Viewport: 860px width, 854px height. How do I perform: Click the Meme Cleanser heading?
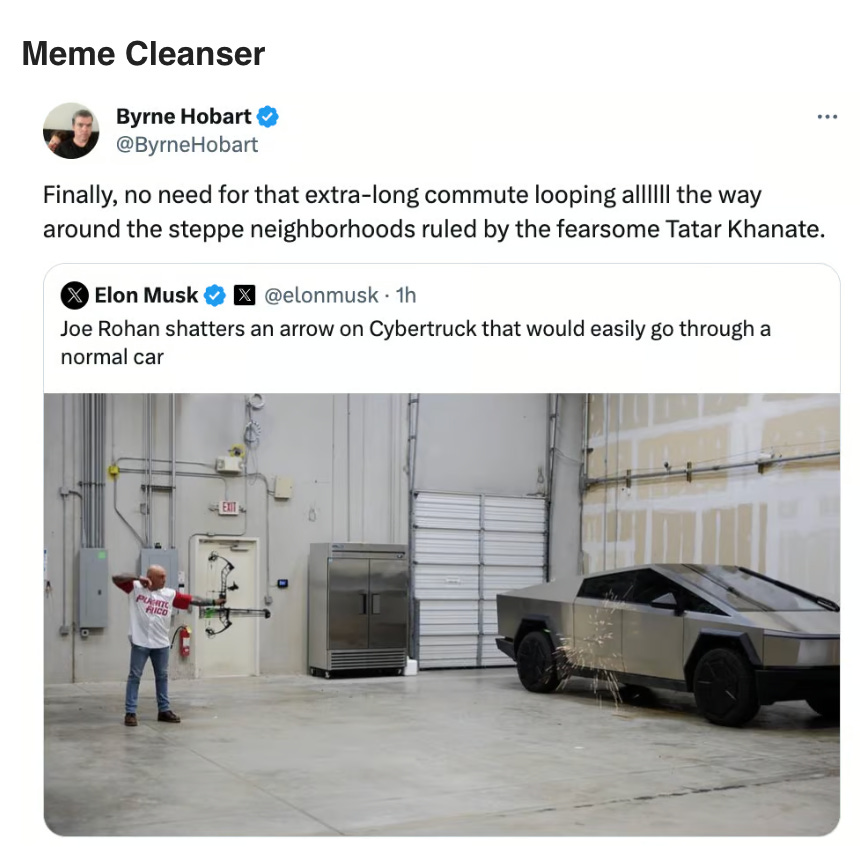coord(143,54)
